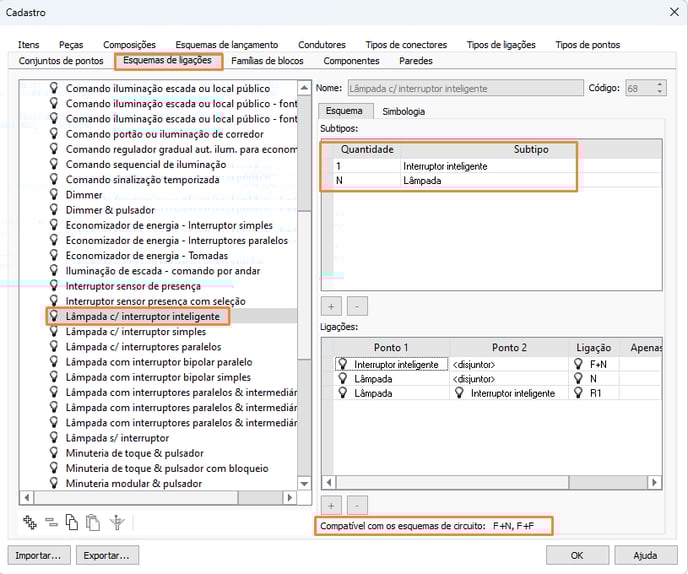Screen dimensions: 688x574
Task: Click bulb icon beside Lâmpada c/ interruptor simples
Action: click(x=54, y=331)
